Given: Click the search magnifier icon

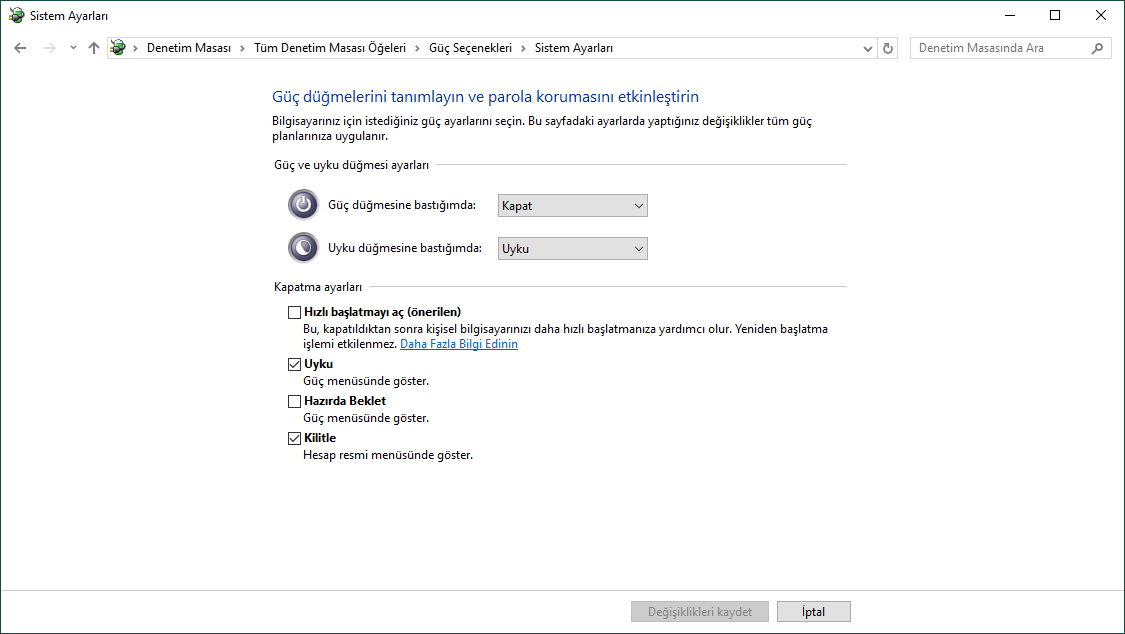Looking at the screenshot, I should click(x=1097, y=48).
